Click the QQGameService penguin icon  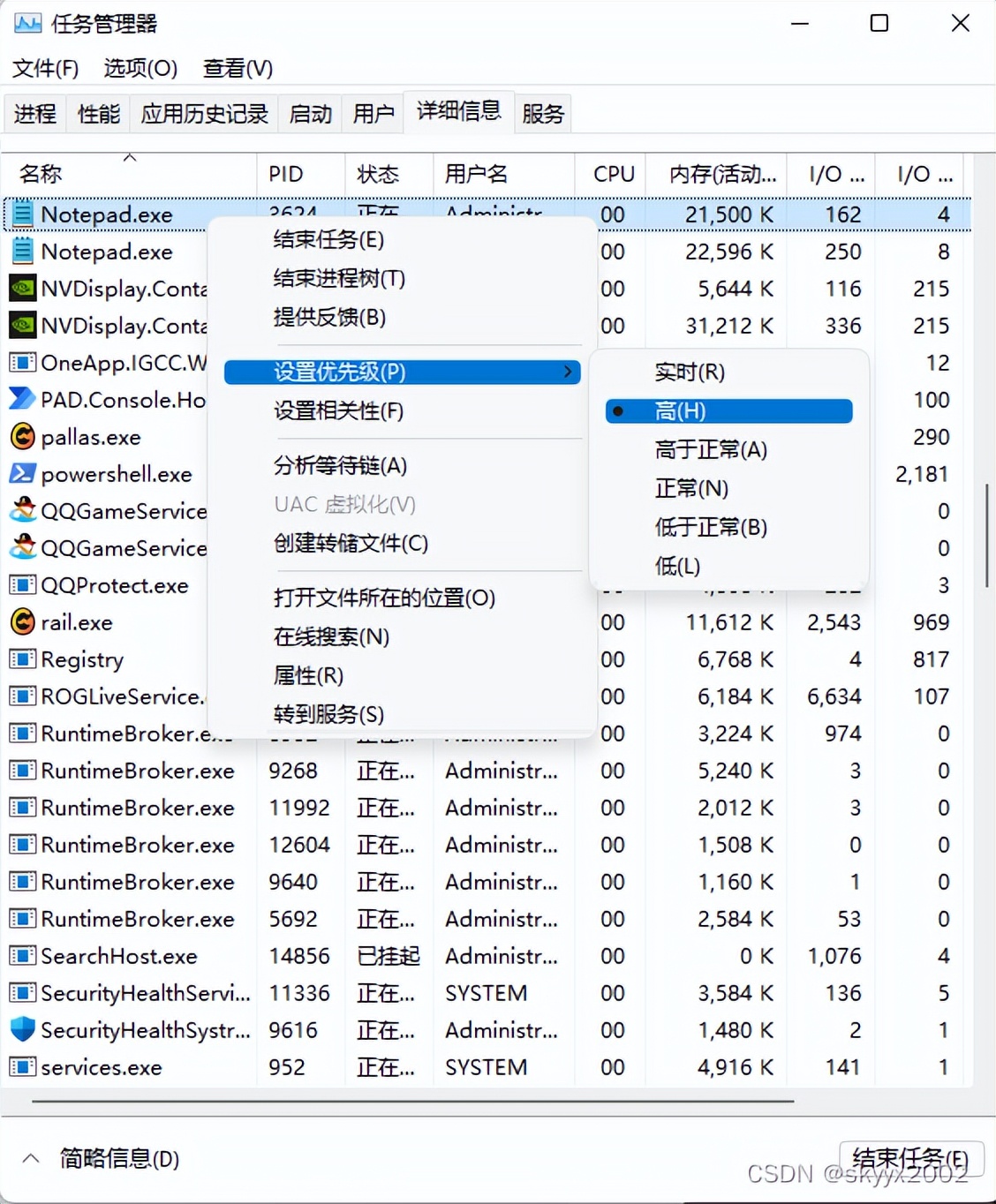[22, 511]
